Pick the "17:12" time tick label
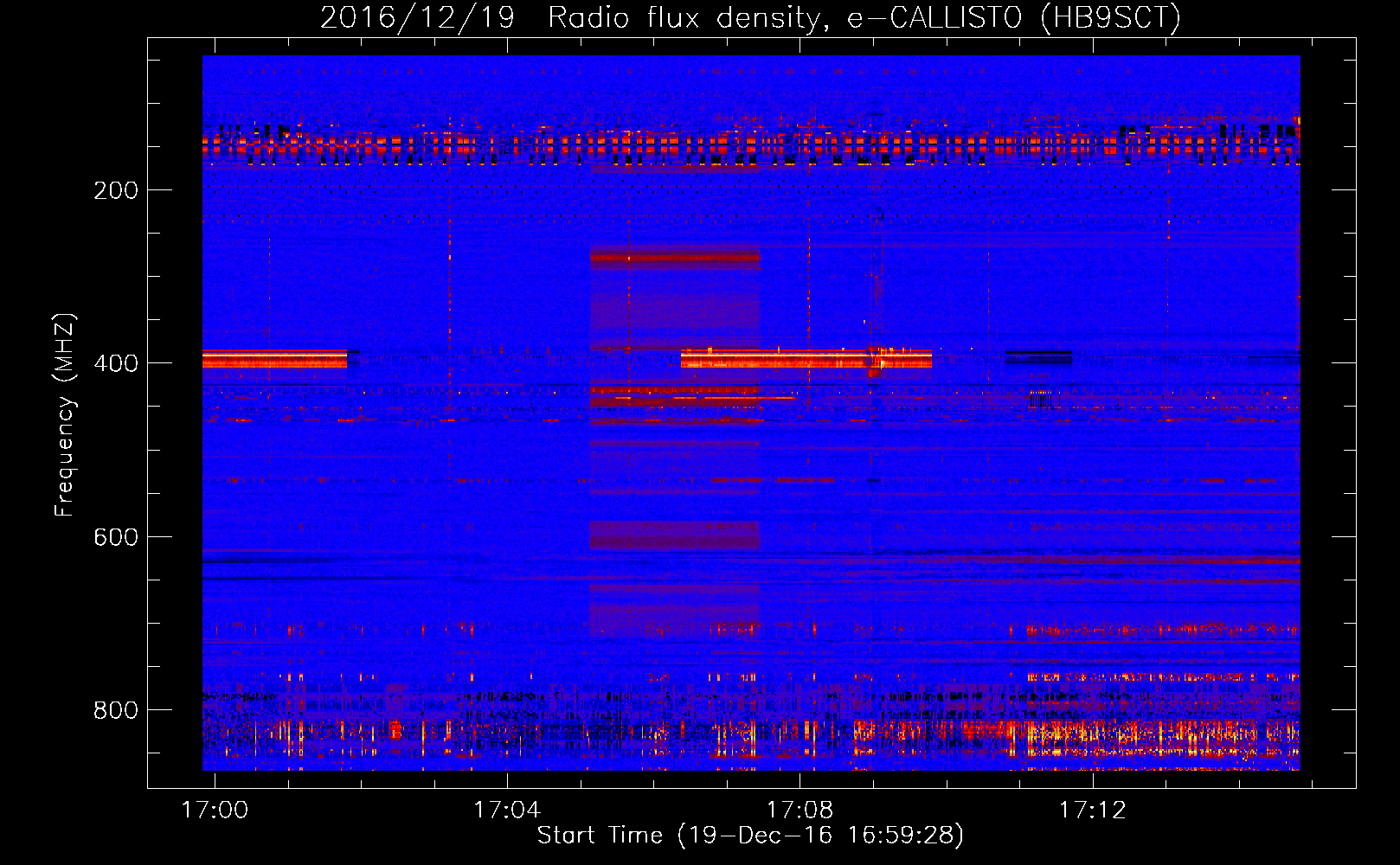This screenshot has width=1400, height=865. pyautogui.click(x=1094, y=810)
